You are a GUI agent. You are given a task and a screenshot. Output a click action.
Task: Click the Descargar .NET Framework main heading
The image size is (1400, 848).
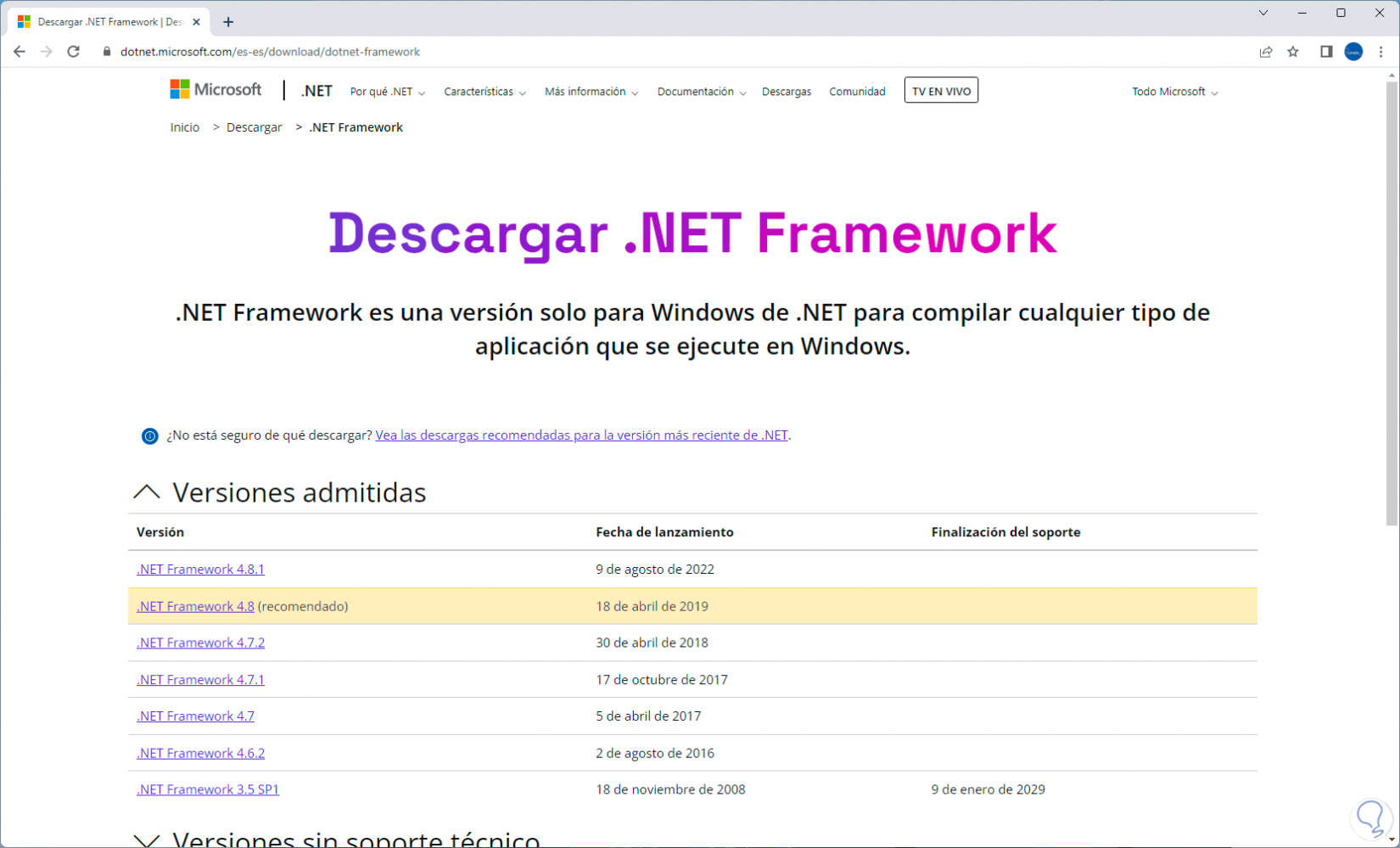coord(692,233)
